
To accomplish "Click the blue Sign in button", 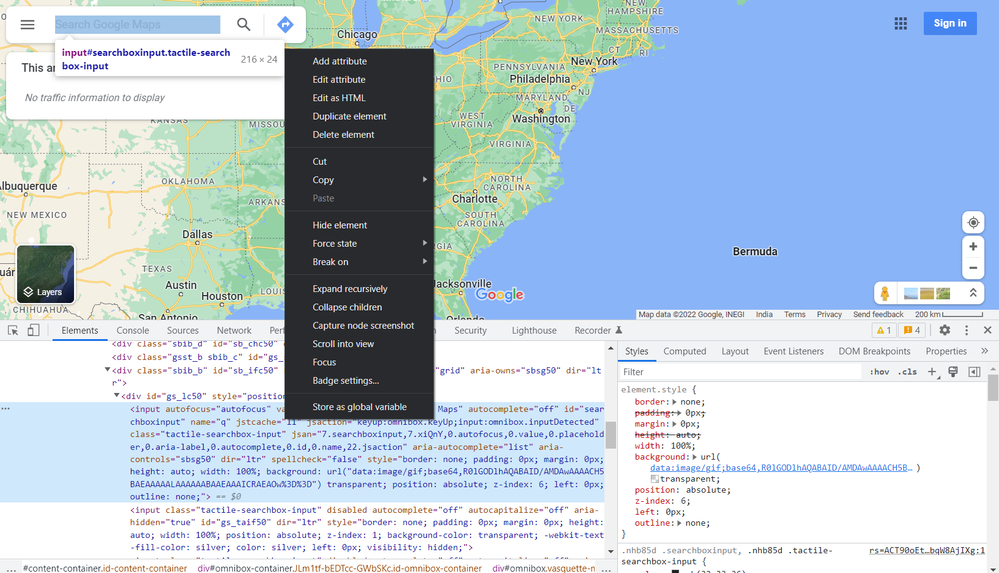I will [x=949, y=23].
